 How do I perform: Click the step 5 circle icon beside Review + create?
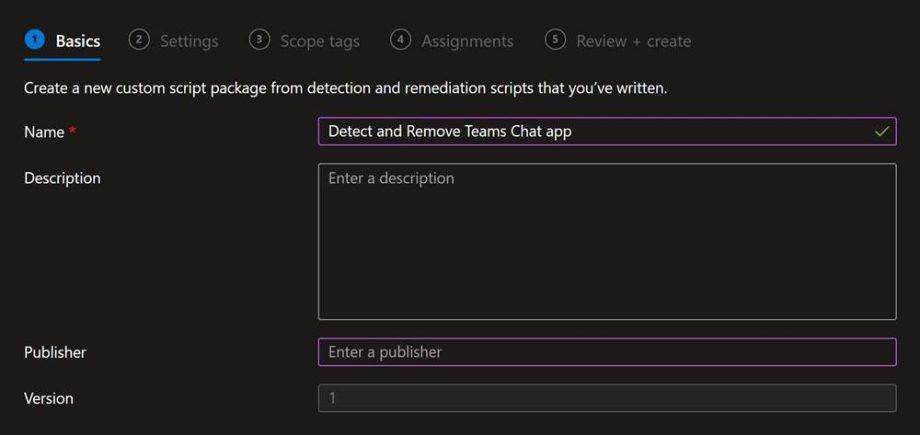point(555,40)
